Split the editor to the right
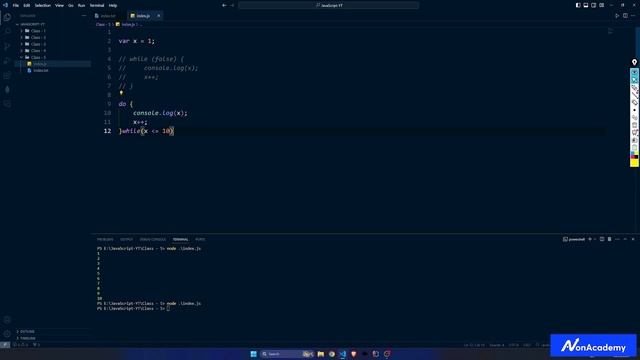The height and width of the screenshot is (360, 640). click(x=625, y=16)
